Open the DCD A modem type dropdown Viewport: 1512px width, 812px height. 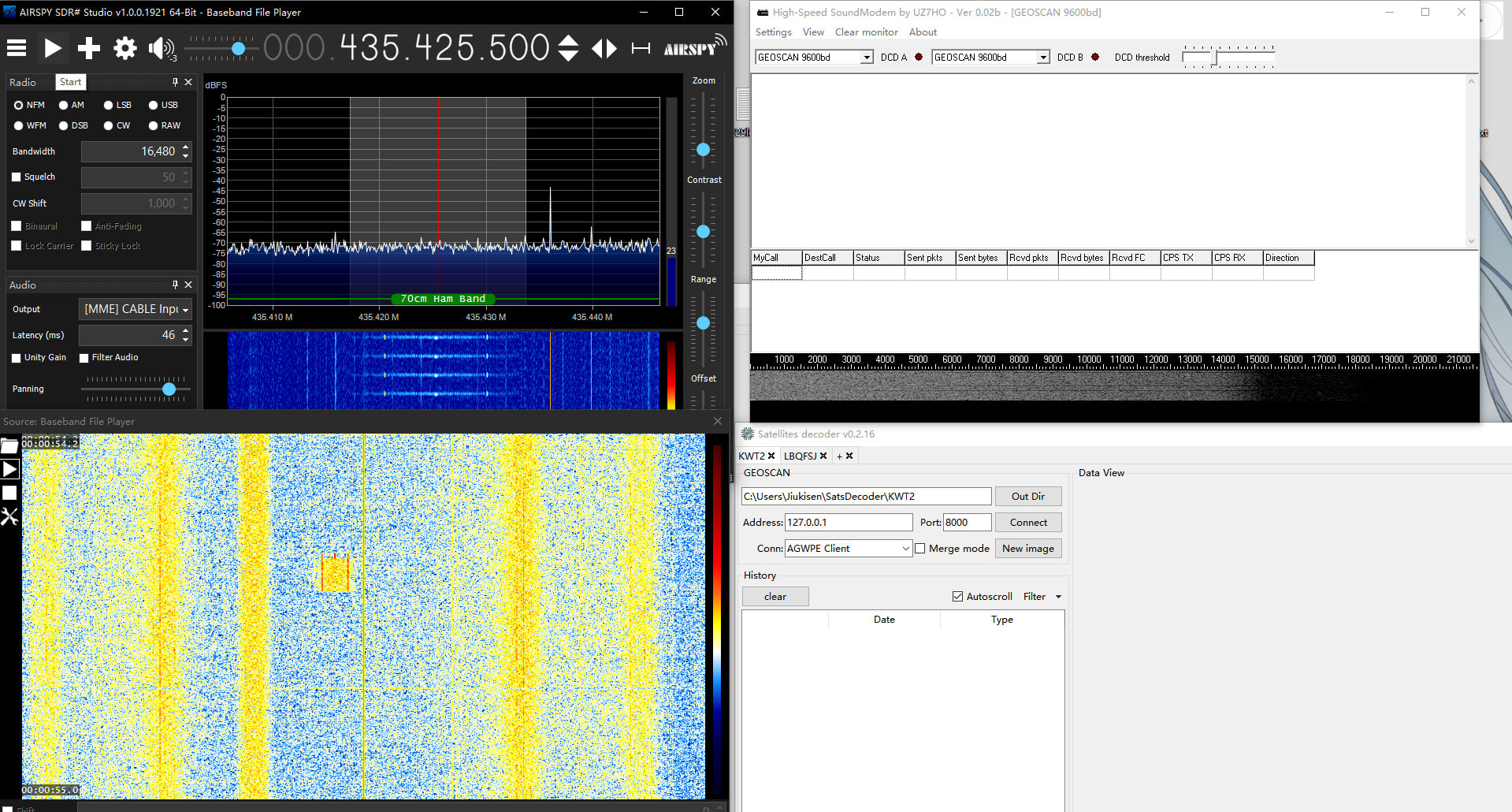point(867,58)
